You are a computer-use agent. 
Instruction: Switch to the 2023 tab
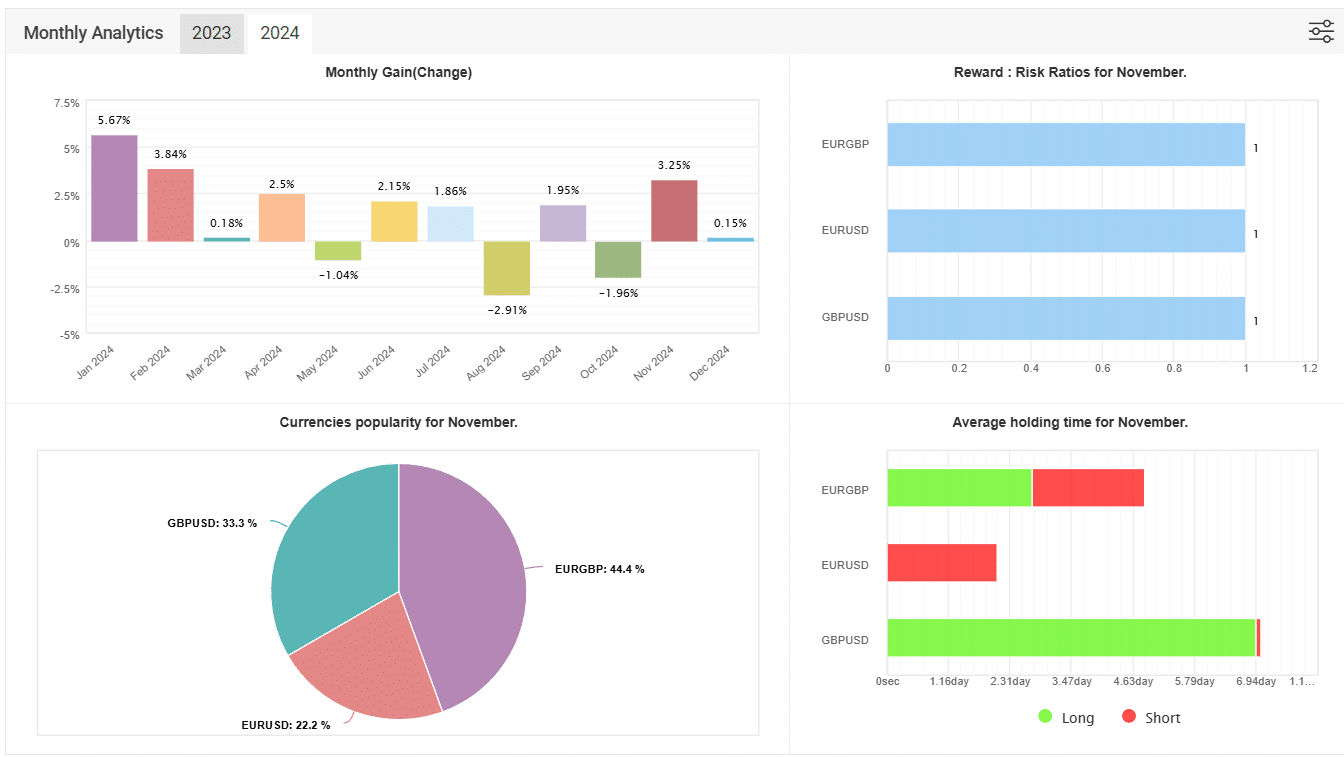coord(212,33)
